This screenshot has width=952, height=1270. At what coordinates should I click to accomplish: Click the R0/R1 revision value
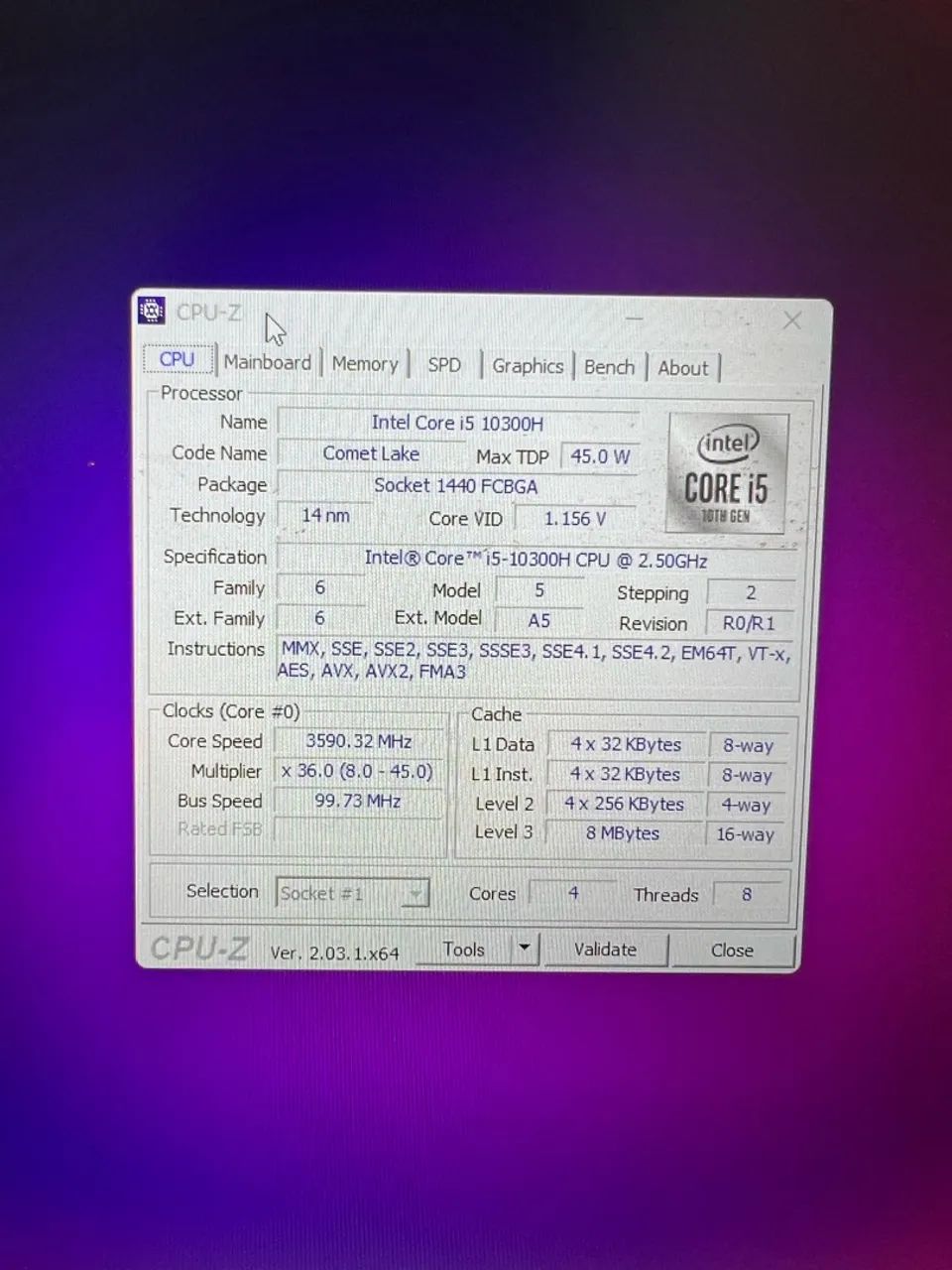[x=750, y=623]
